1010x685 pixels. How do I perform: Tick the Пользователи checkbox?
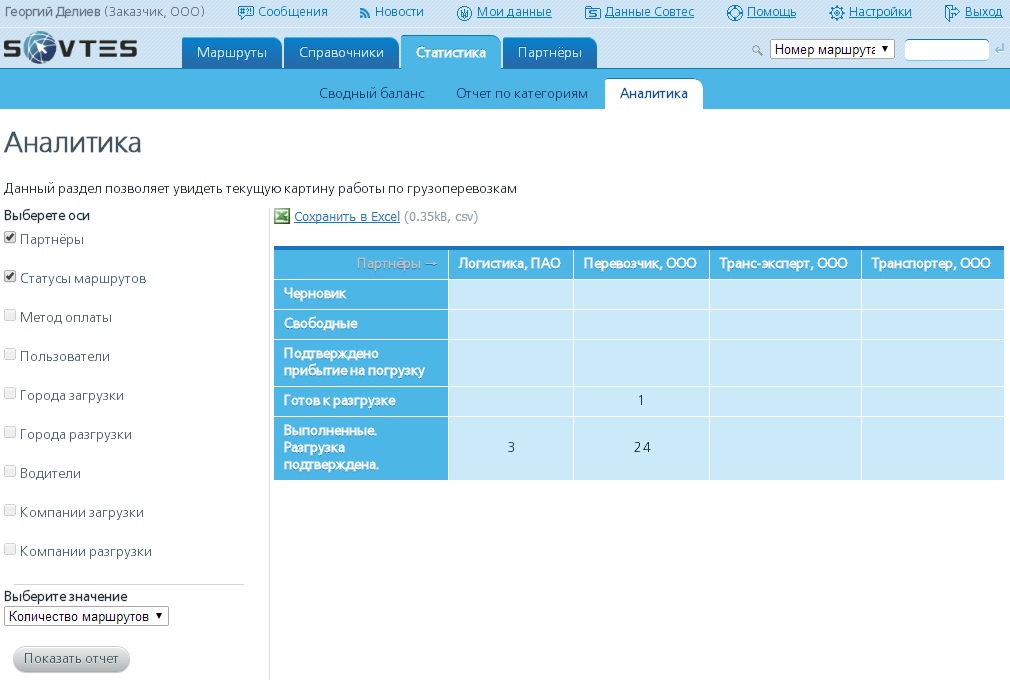coord(10,354)
